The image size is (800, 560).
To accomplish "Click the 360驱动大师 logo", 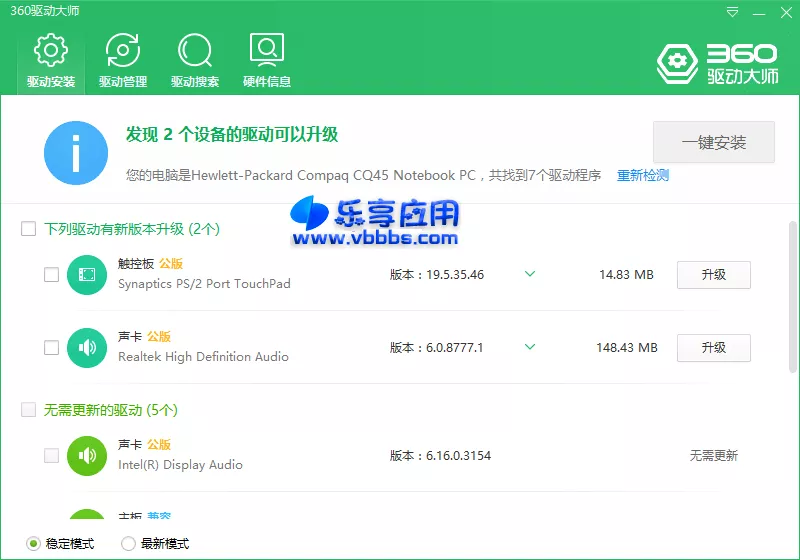I will pyautogui.click(x=717, y=64).
